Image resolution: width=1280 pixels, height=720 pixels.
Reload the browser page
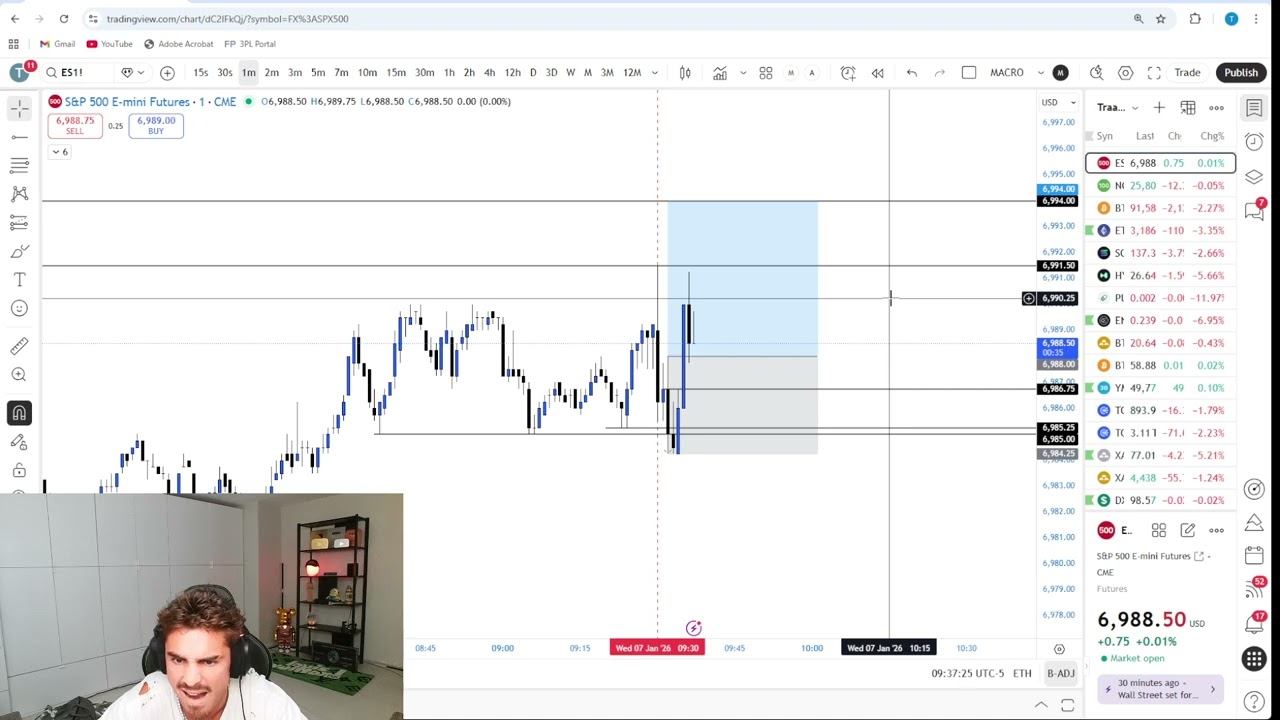64,18
